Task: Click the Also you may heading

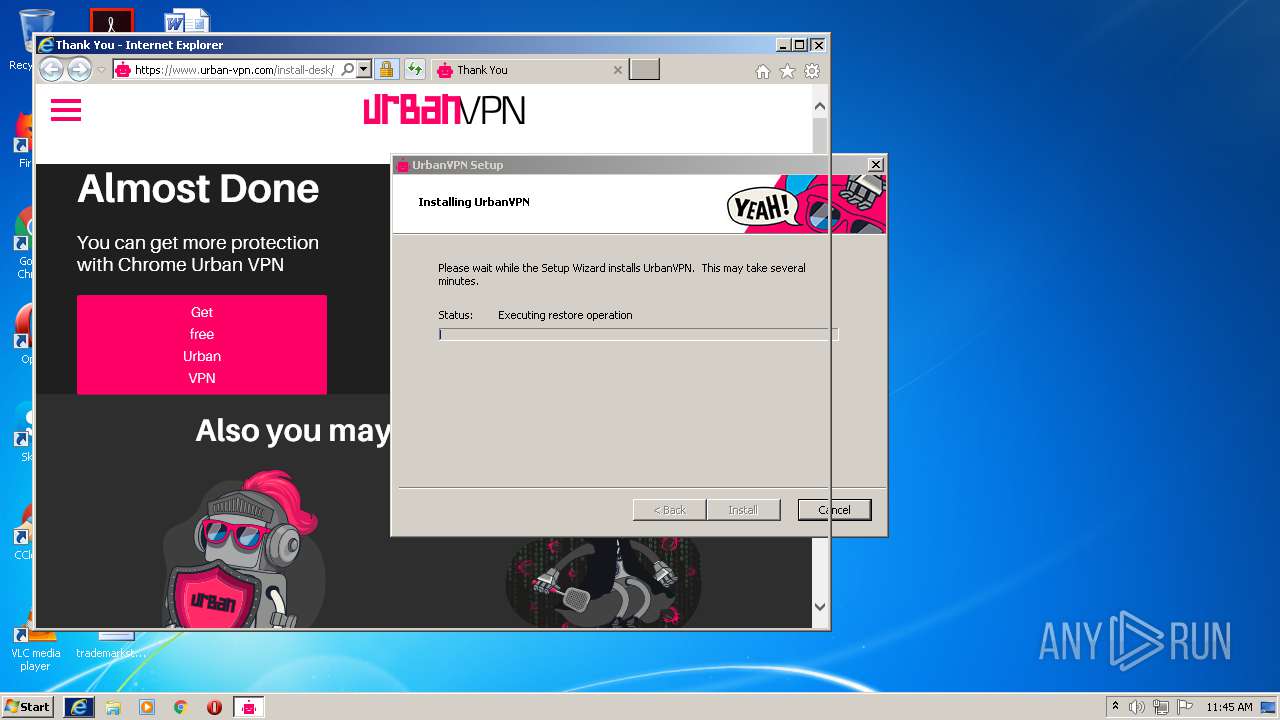Action: tap(292, 431)
